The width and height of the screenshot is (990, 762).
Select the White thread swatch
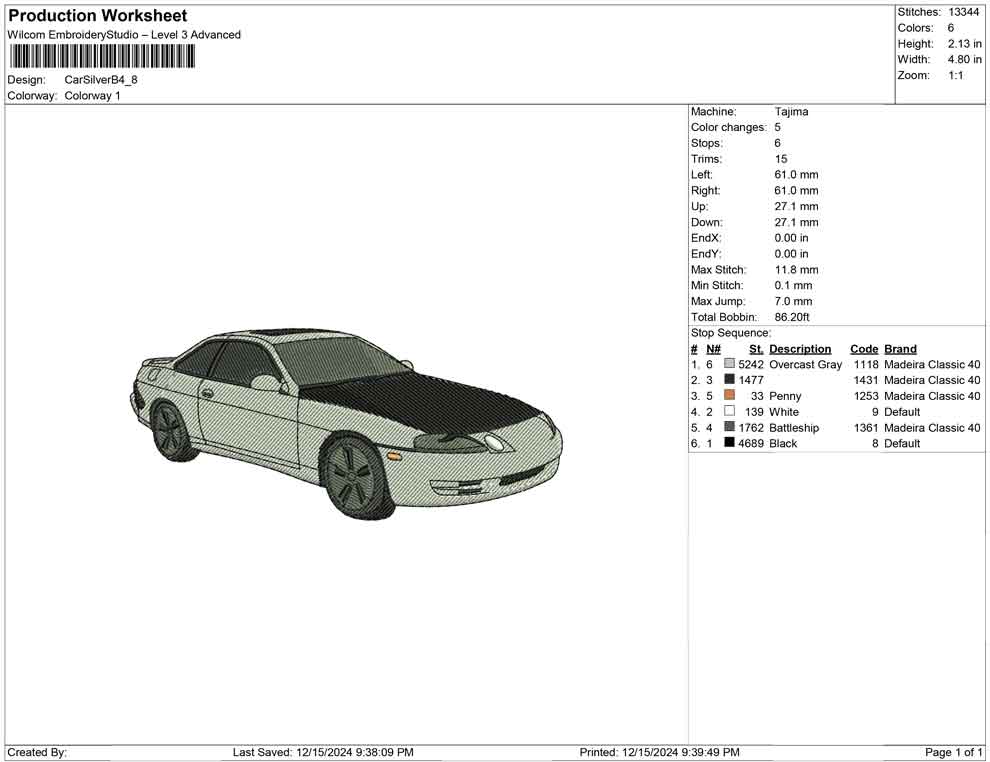728,412
